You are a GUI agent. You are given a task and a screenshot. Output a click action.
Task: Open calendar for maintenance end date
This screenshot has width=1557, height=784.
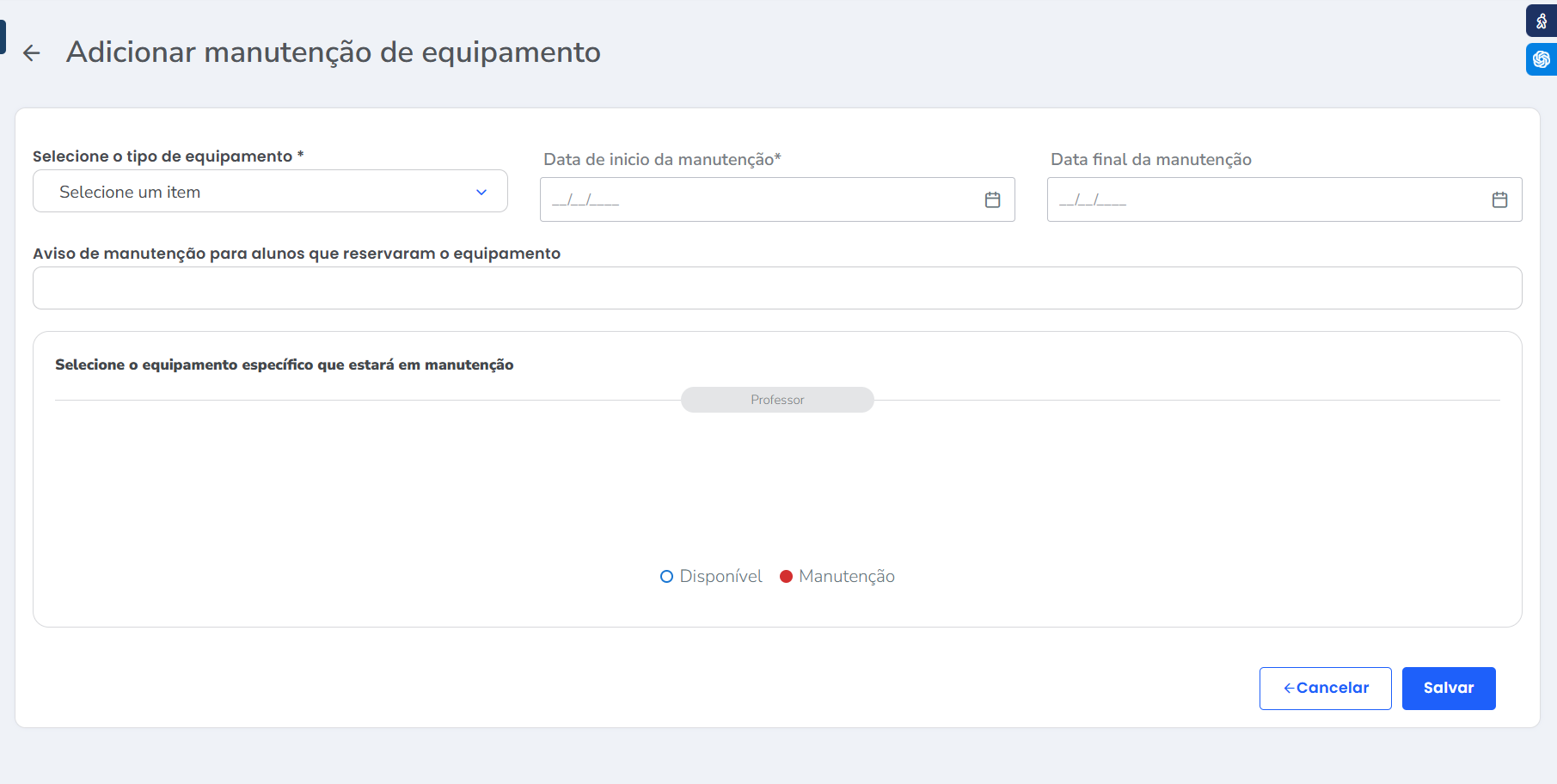(x=1499, y=199)
